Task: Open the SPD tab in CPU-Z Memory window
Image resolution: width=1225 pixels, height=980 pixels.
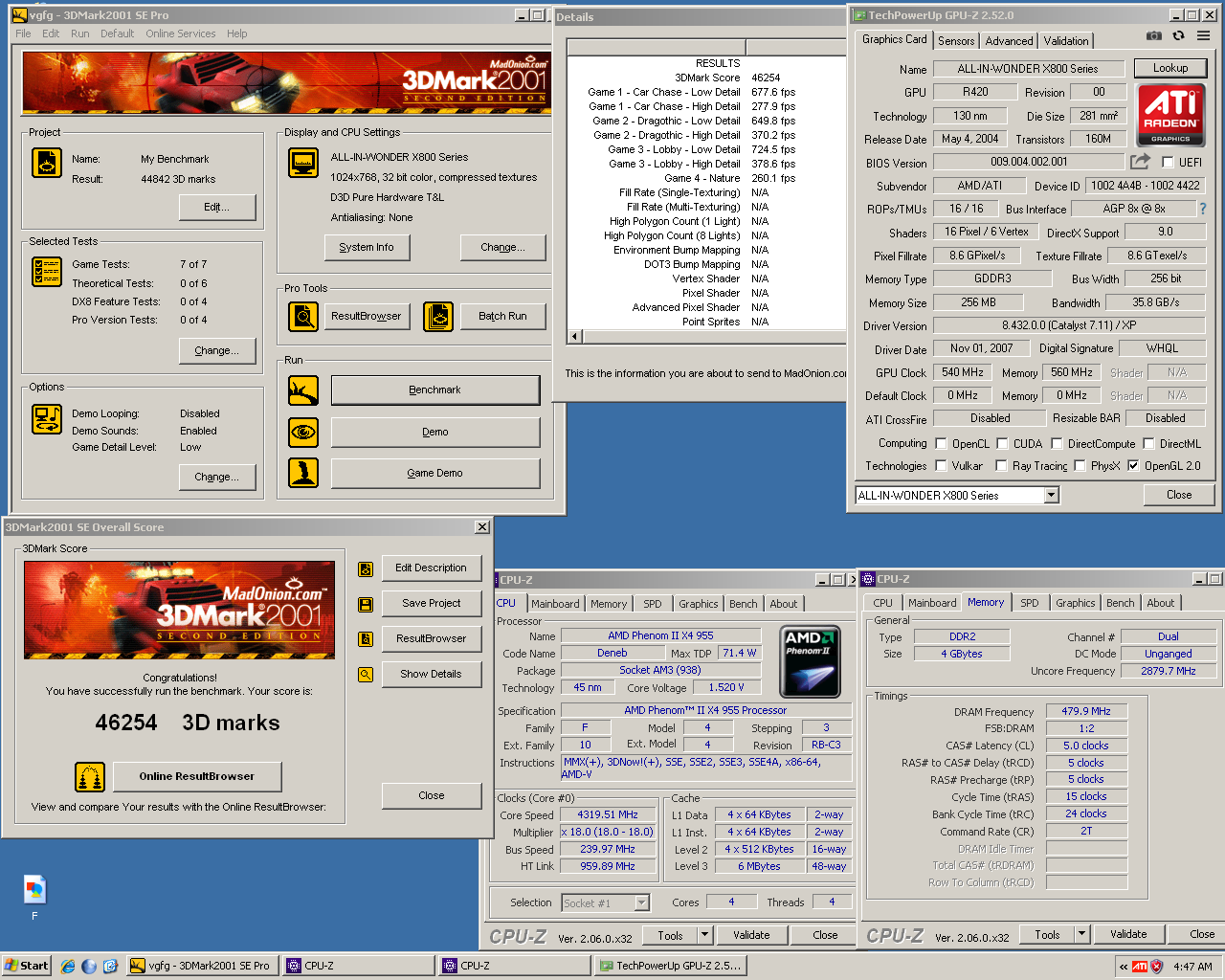Action: click(x=1030, y=603)
